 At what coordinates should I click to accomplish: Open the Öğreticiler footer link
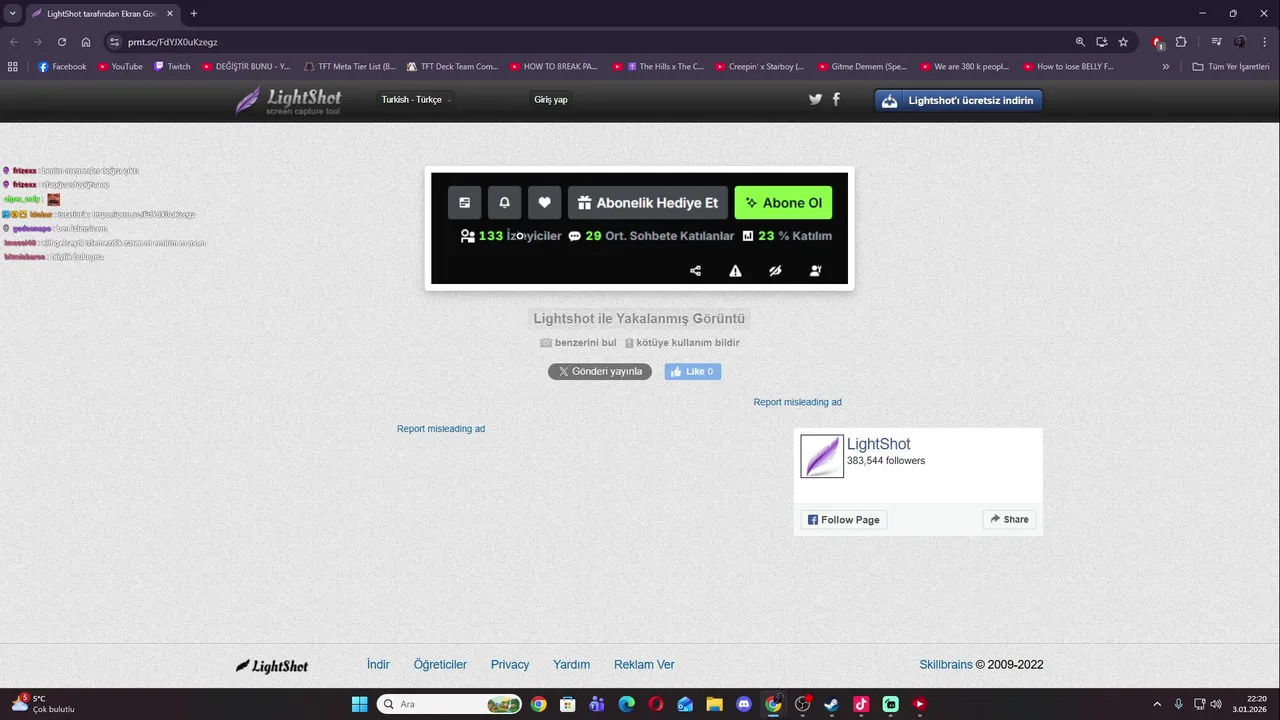pyautogui.click(x=440, y=665)
